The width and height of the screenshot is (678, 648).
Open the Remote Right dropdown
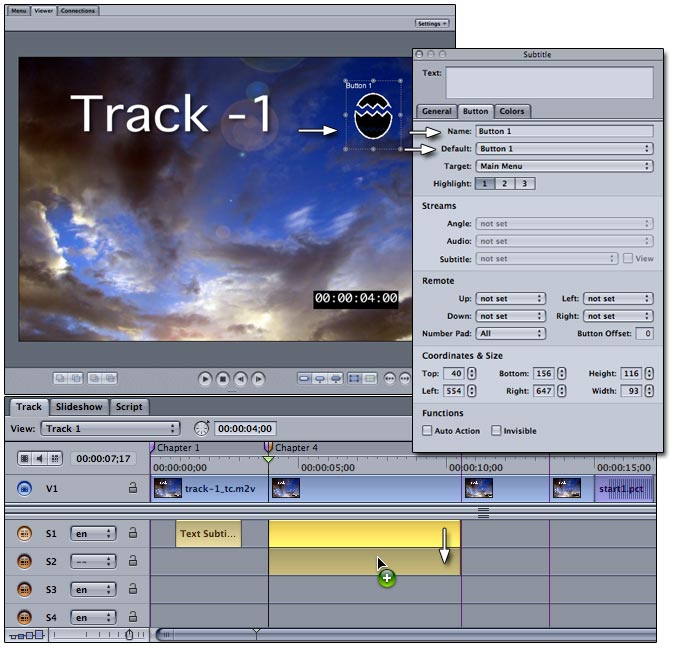[618, 316]
